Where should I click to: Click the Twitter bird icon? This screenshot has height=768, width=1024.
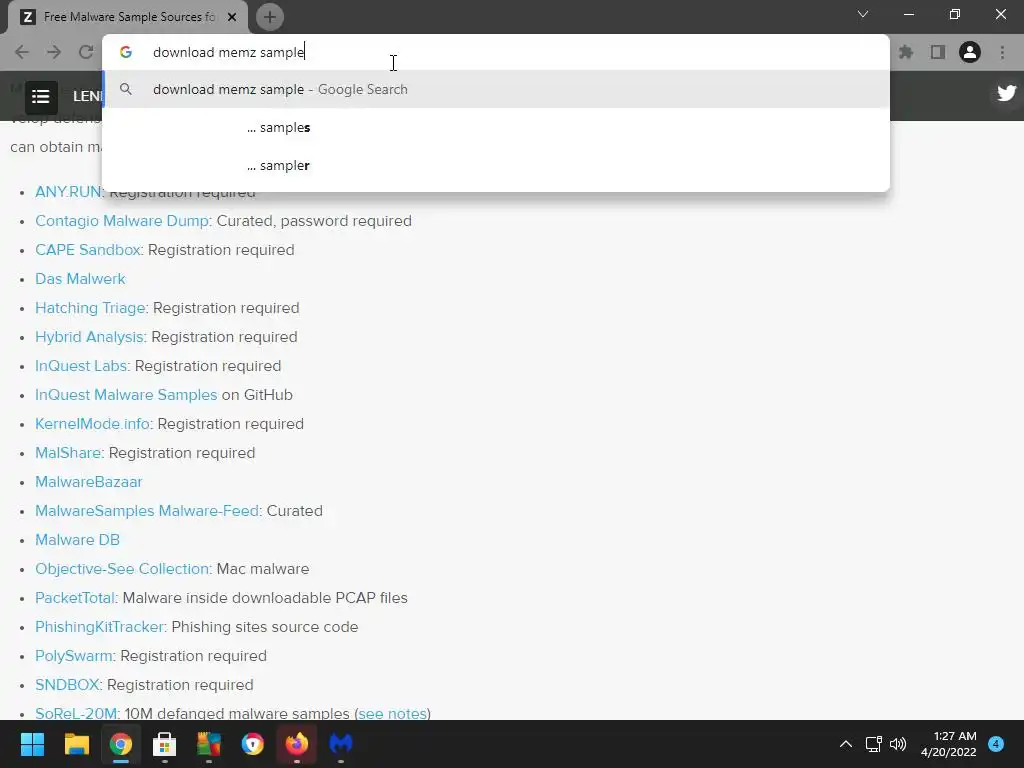pyautogui.click(x=1006, y=93)
